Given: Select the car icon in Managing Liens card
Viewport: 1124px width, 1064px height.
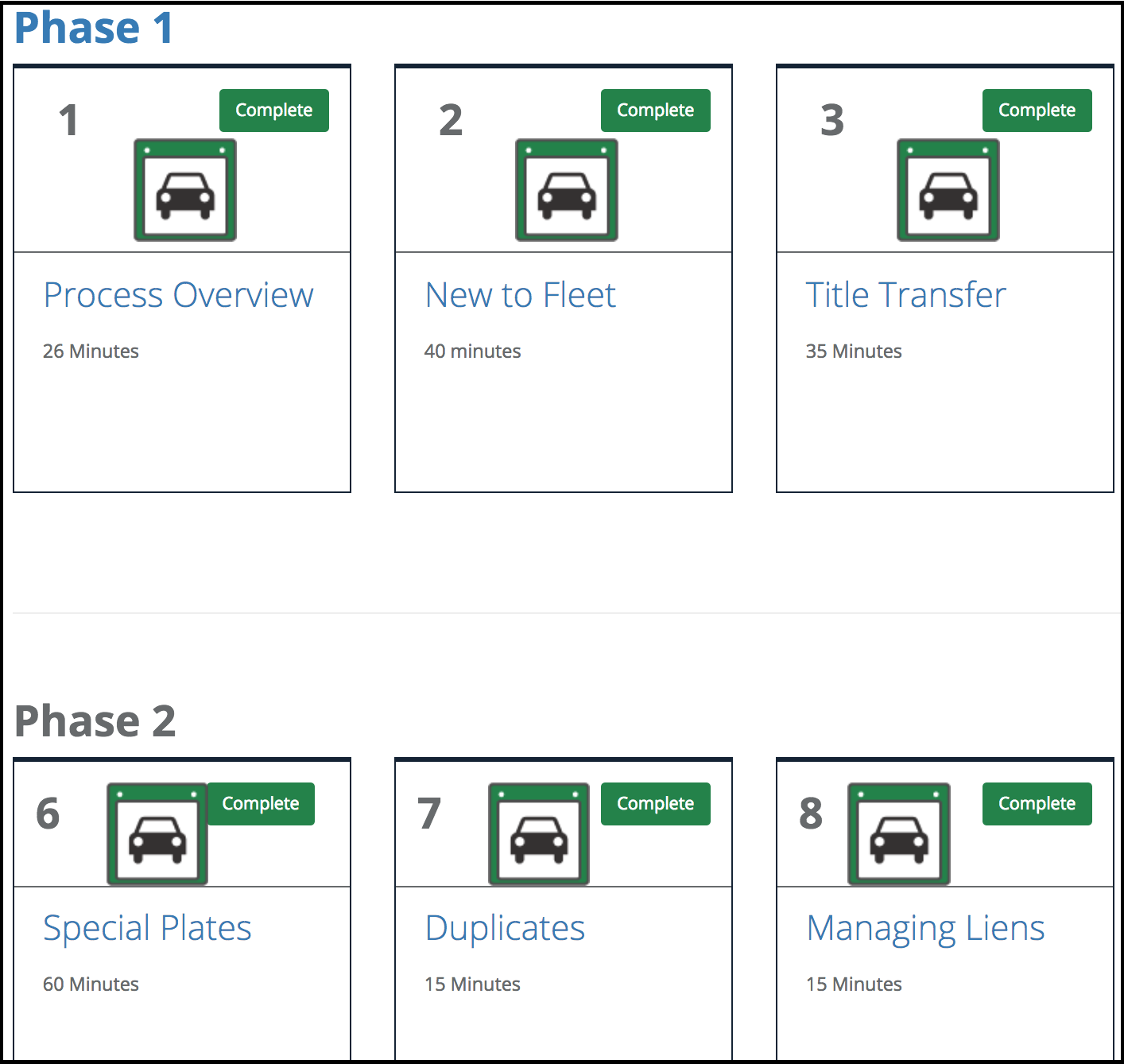Looking at the screenshot, I should (x=899, y=834).
